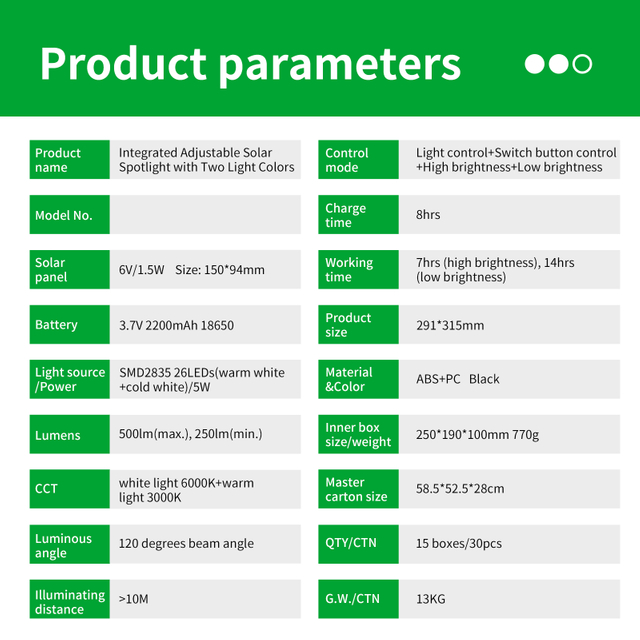Click the "15 boxes/30pcs" QTY/CTN value
This screenshot has height=640, width=640.
click(459, 544)
